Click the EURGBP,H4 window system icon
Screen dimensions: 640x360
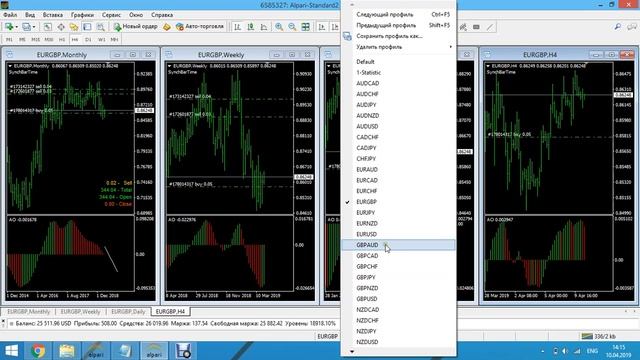click(487, 55)
